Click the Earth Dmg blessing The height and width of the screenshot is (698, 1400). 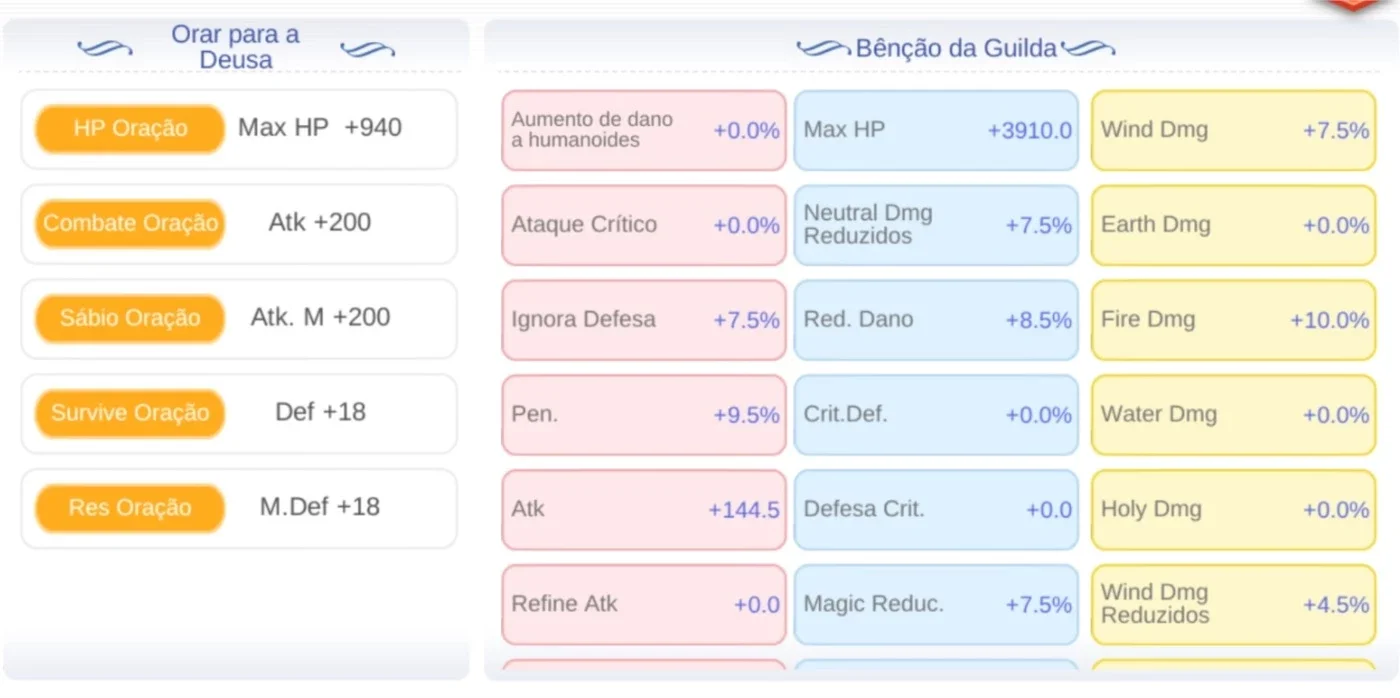pyautogui.click(x=1233, y=225)
